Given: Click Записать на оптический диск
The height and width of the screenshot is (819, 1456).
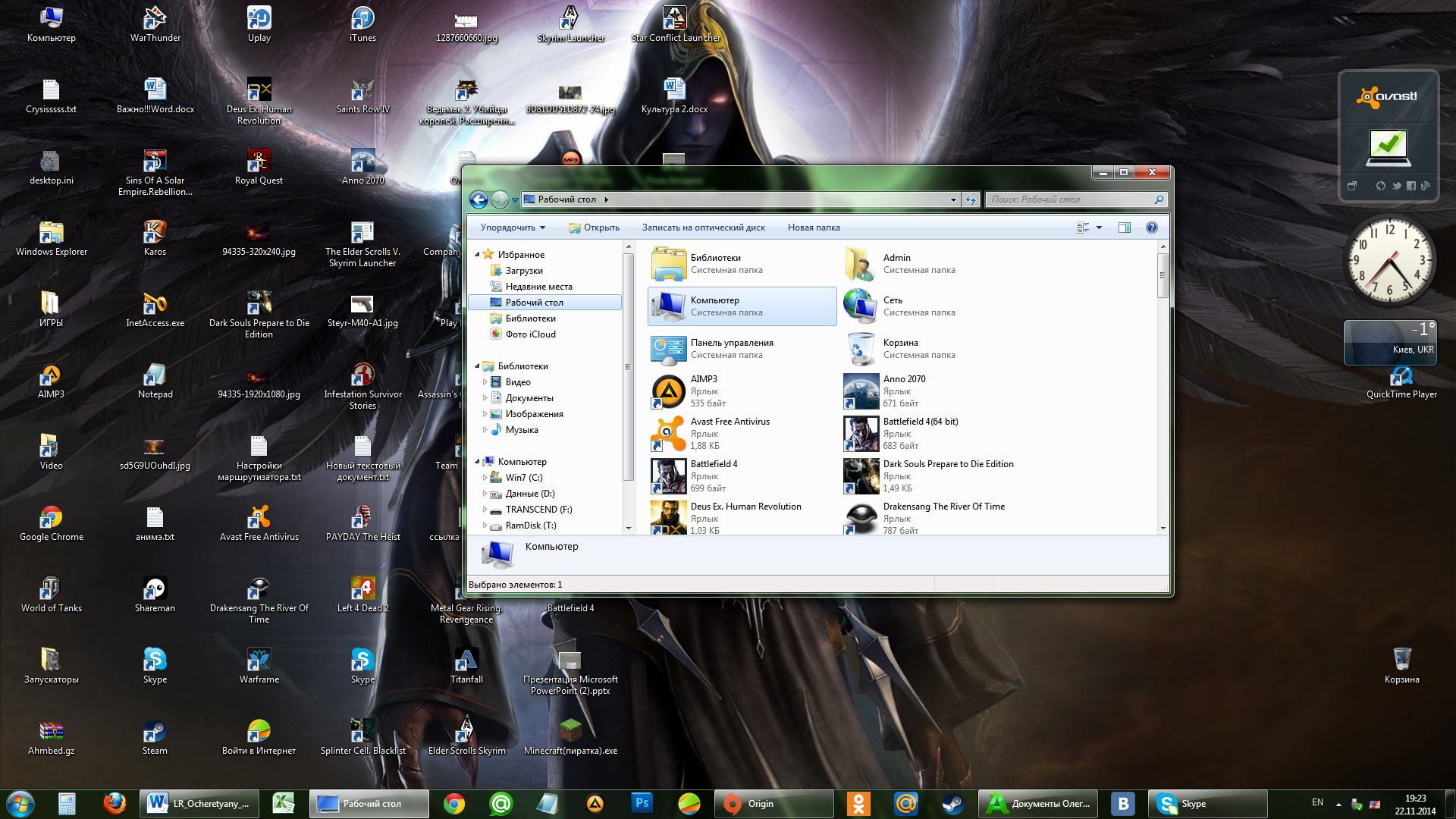Looking at the screenshot, I should click(703, 227).
